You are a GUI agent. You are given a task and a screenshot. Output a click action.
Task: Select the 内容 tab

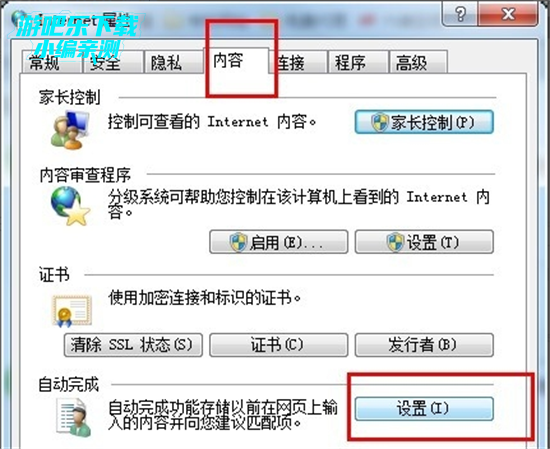[236, 60]
